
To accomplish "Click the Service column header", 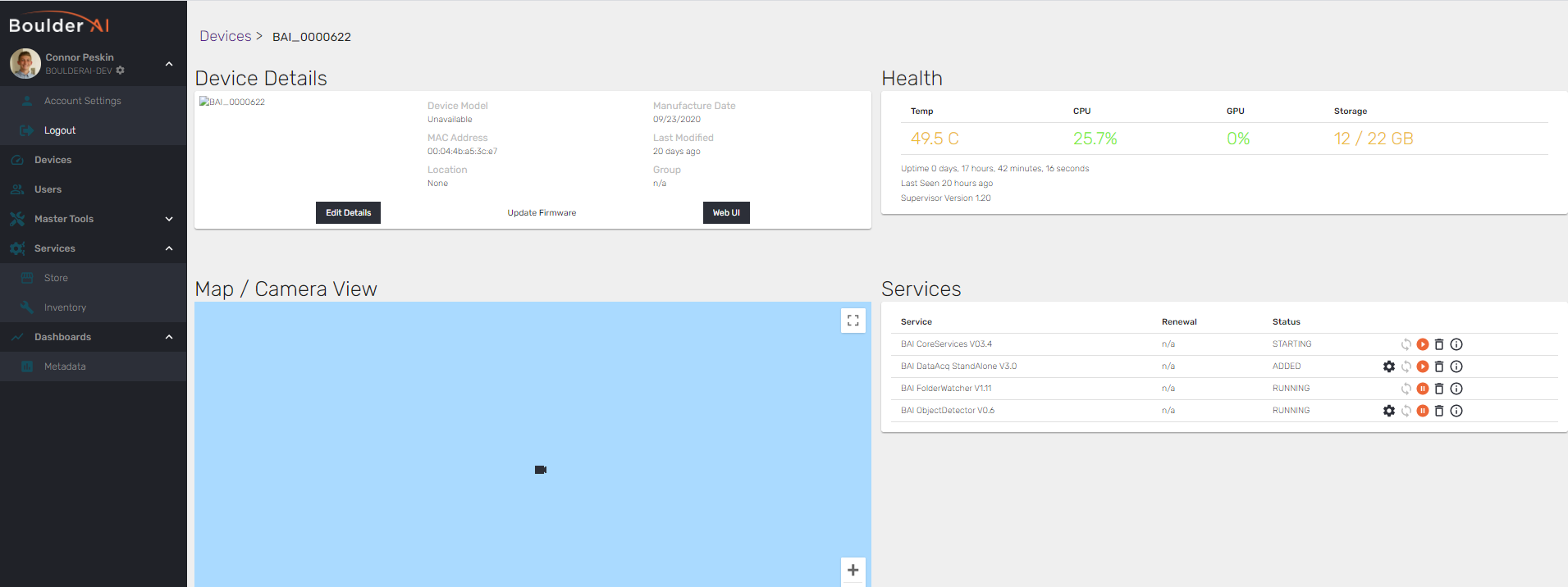I will pyautogui.click(x=917, y=322).
